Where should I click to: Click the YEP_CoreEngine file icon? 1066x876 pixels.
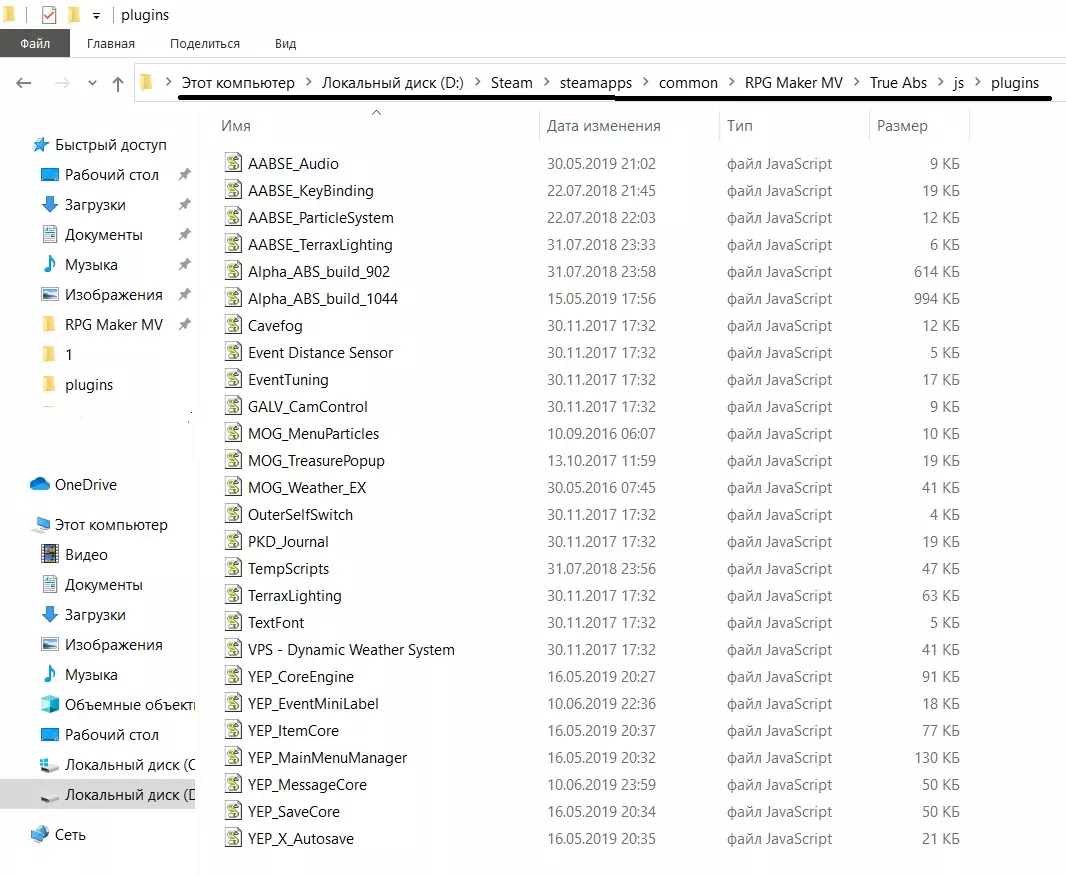point(233,676)
